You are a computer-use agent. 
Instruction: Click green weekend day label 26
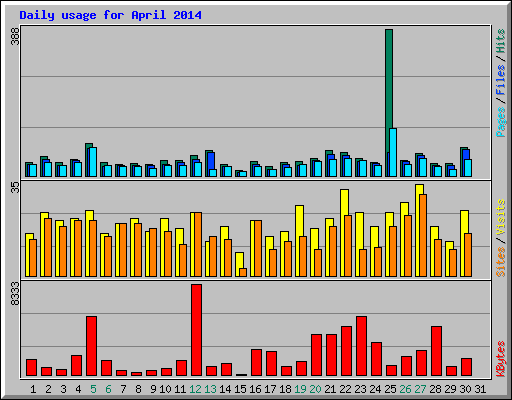pos(405,389)
